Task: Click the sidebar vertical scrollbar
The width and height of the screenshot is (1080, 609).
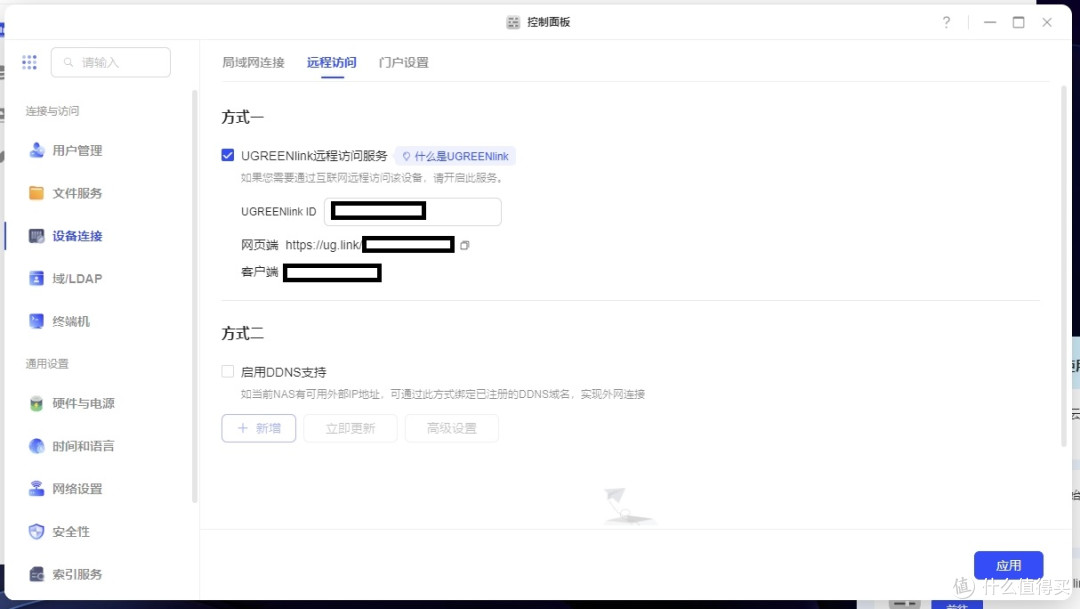Action: click(x=194, y=296)
